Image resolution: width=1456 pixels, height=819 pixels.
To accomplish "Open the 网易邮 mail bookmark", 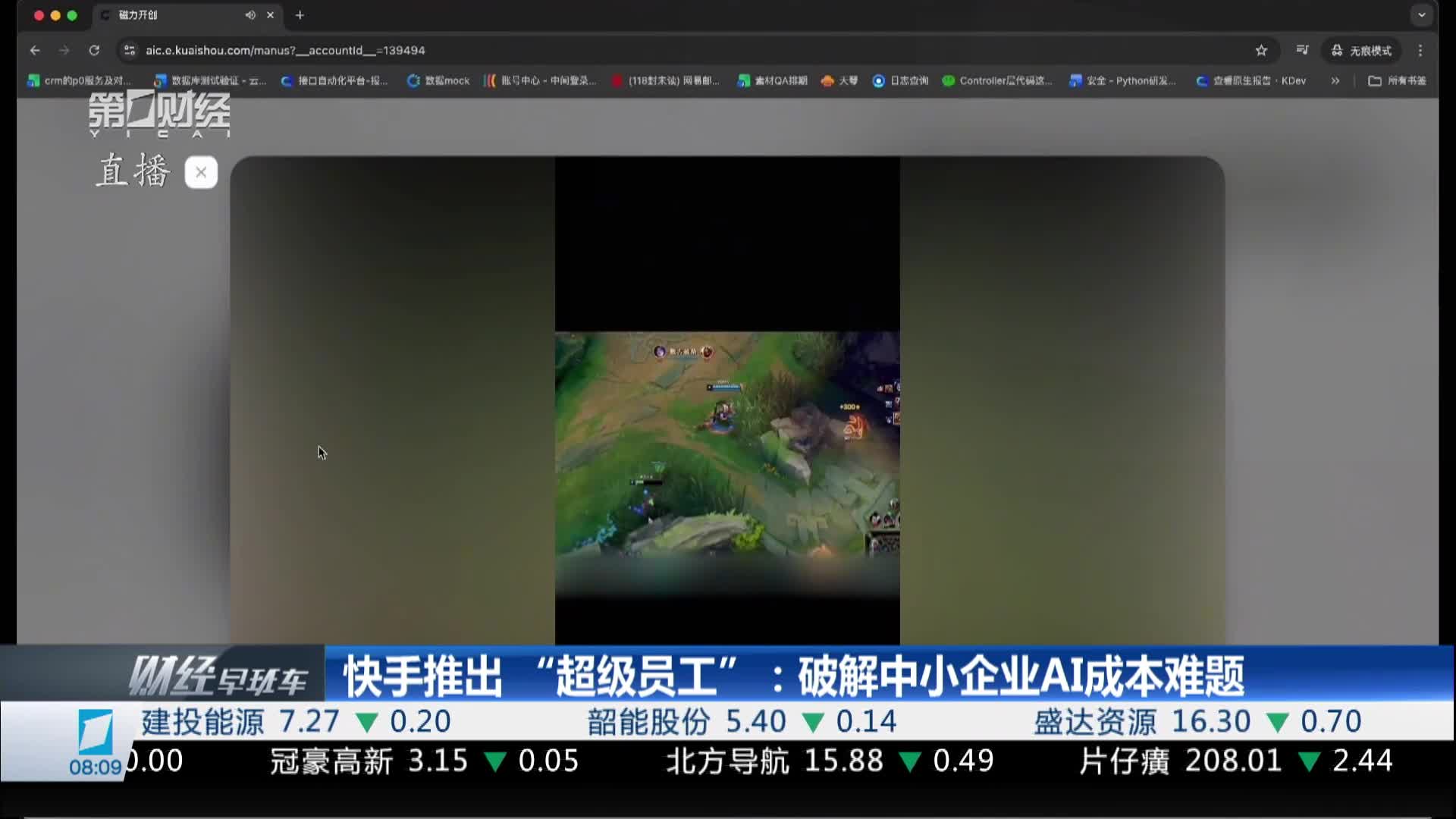I will tap(666, 80).
